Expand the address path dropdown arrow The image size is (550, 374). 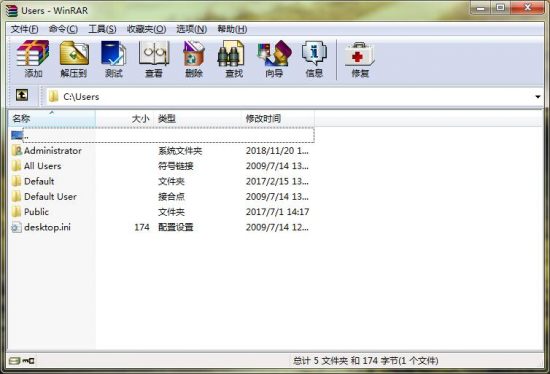click(538, 96)
